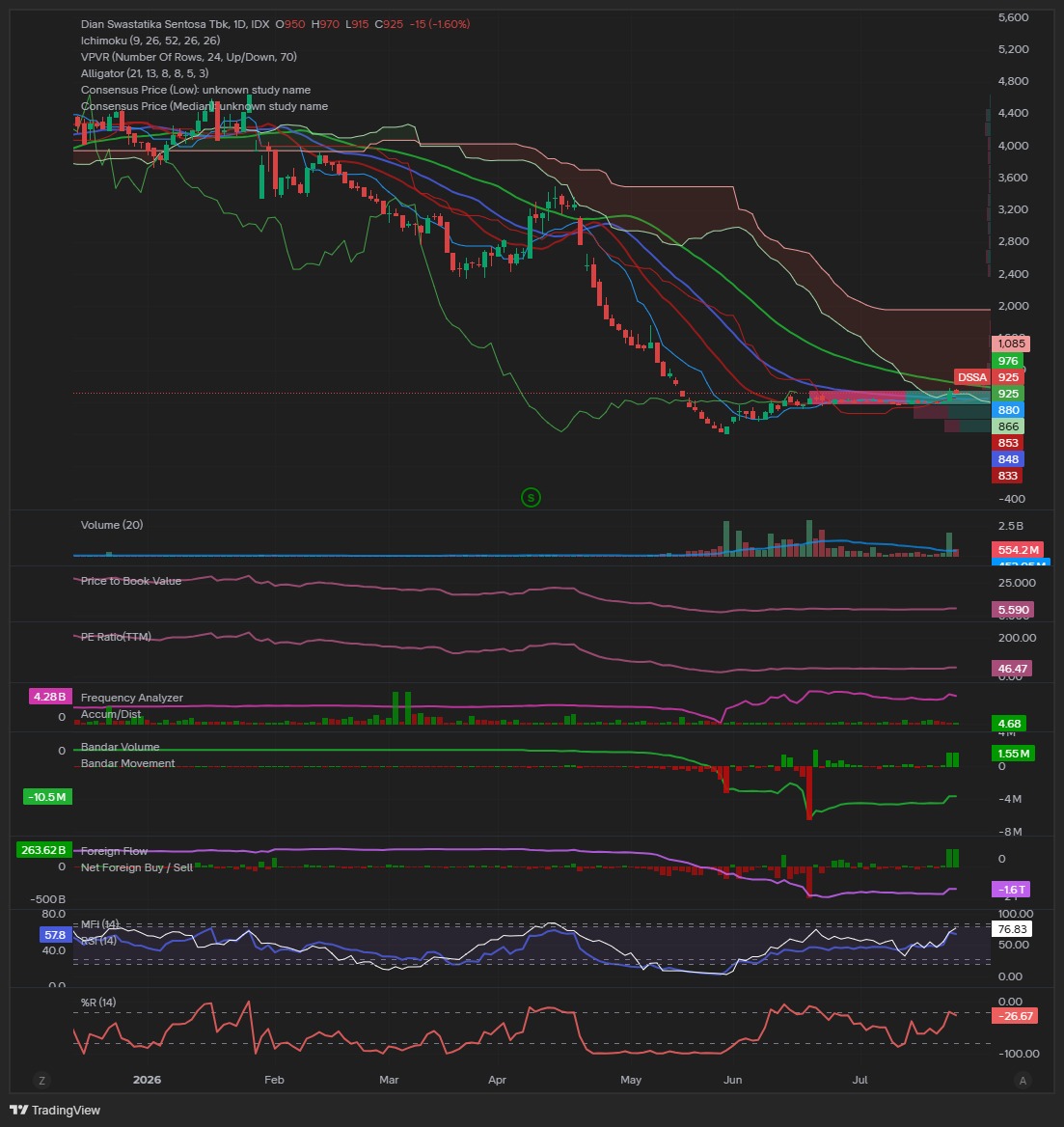This screenshot has width=1064, height=1127.
Task: Click the May label on time axis
Action: 631,1080
